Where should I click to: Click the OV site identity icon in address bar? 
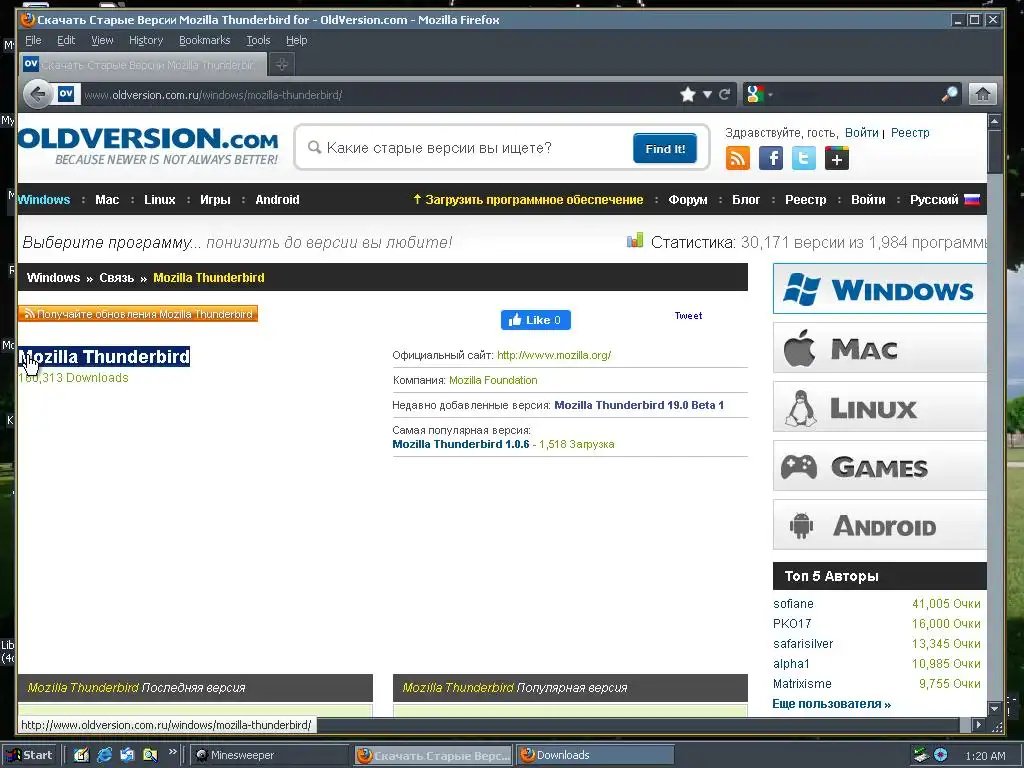pyautogui.click(x=67, y=94)
